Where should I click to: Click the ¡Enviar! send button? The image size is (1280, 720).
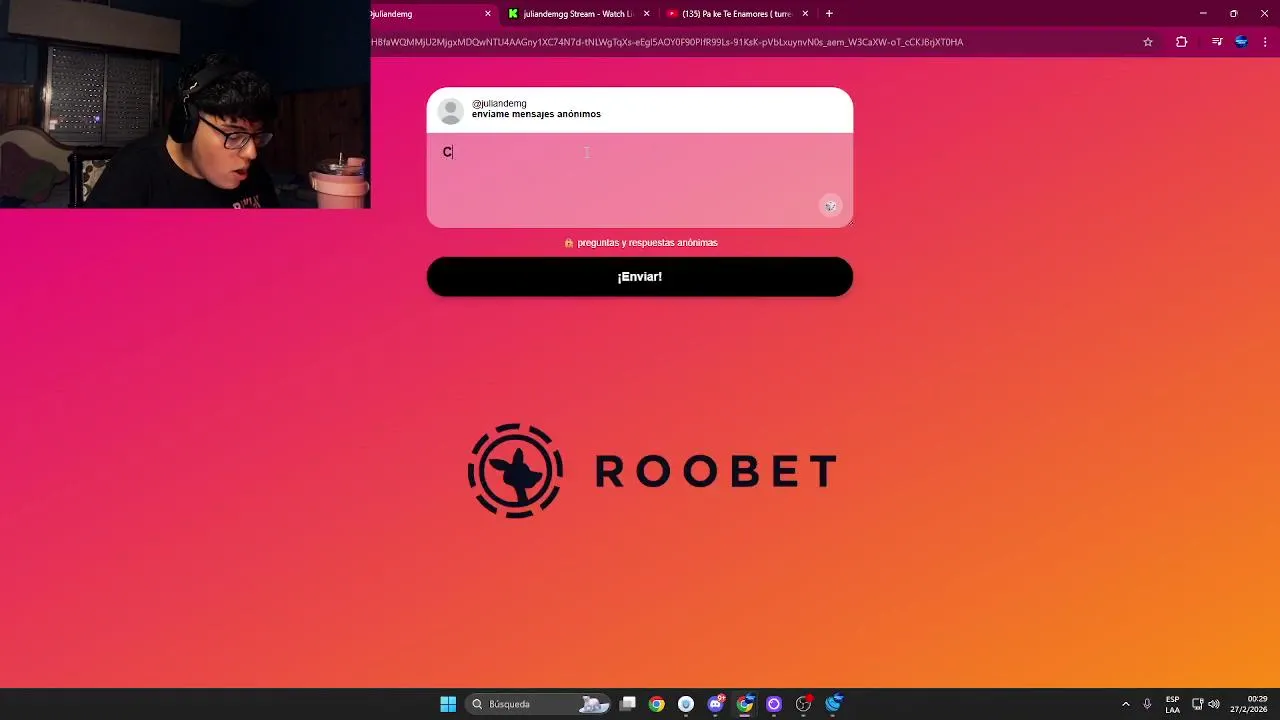tap(640, 277)
